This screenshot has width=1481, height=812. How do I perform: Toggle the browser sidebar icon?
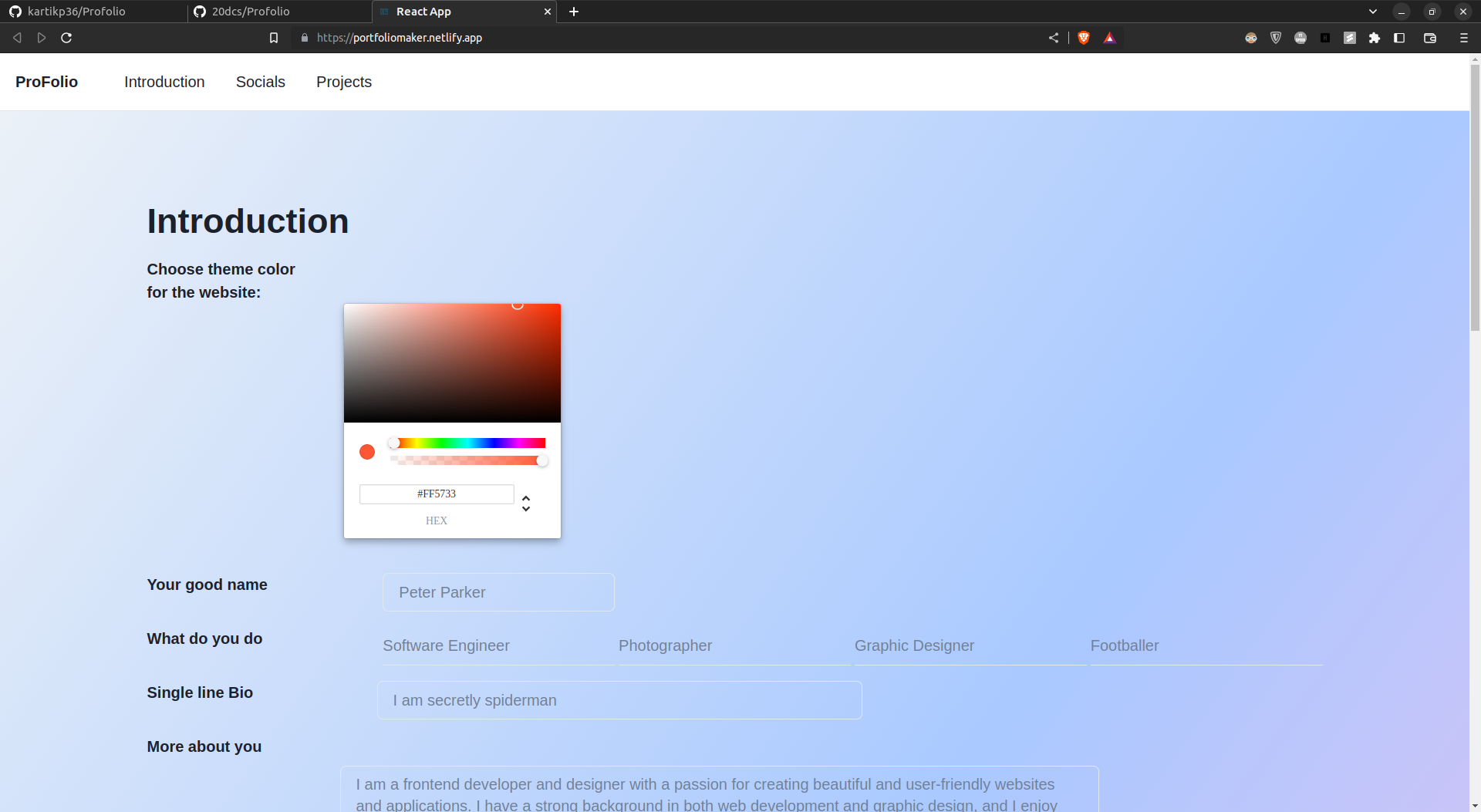pos(1399,37)
